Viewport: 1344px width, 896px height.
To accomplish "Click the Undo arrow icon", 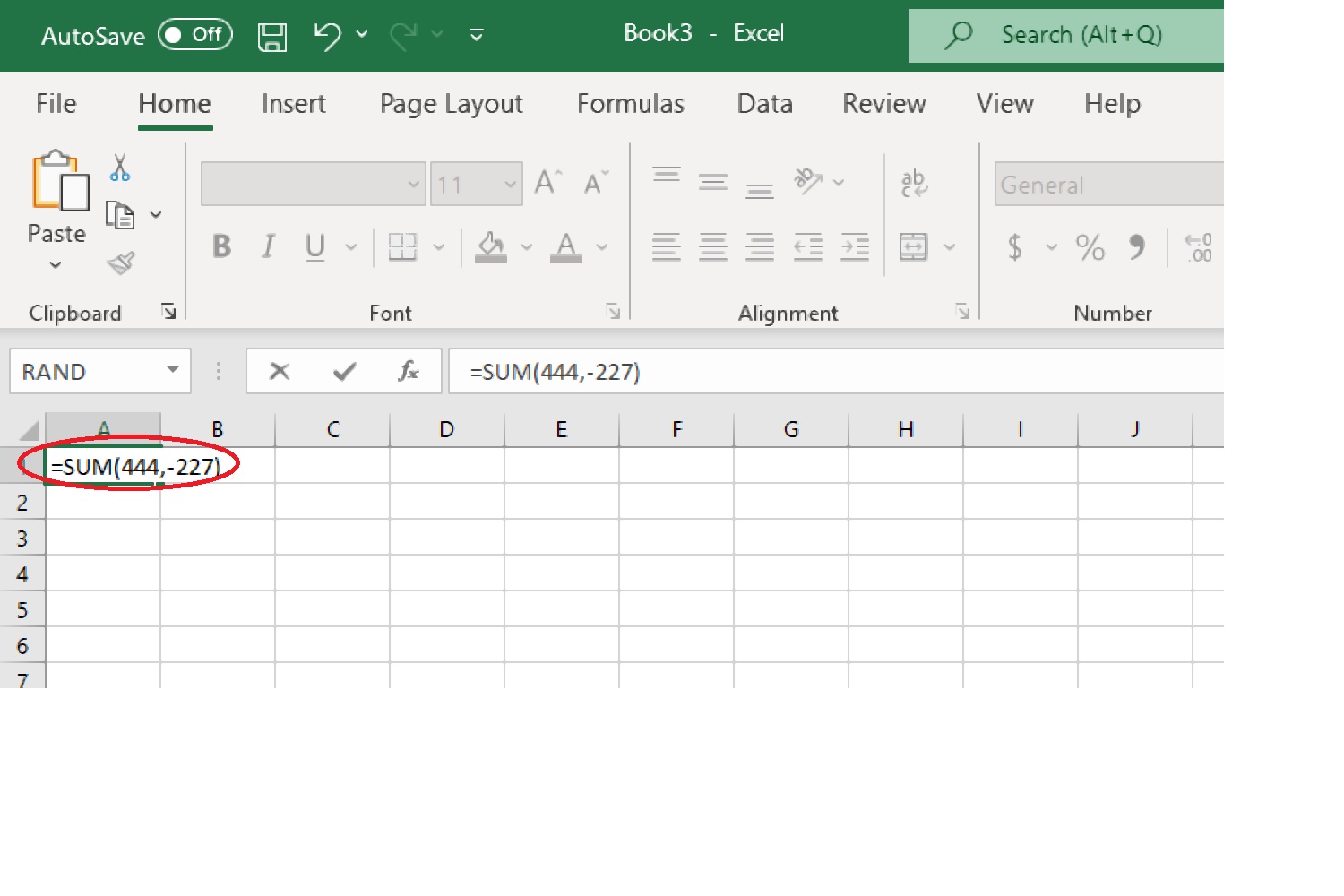I will tap(327, 36).
